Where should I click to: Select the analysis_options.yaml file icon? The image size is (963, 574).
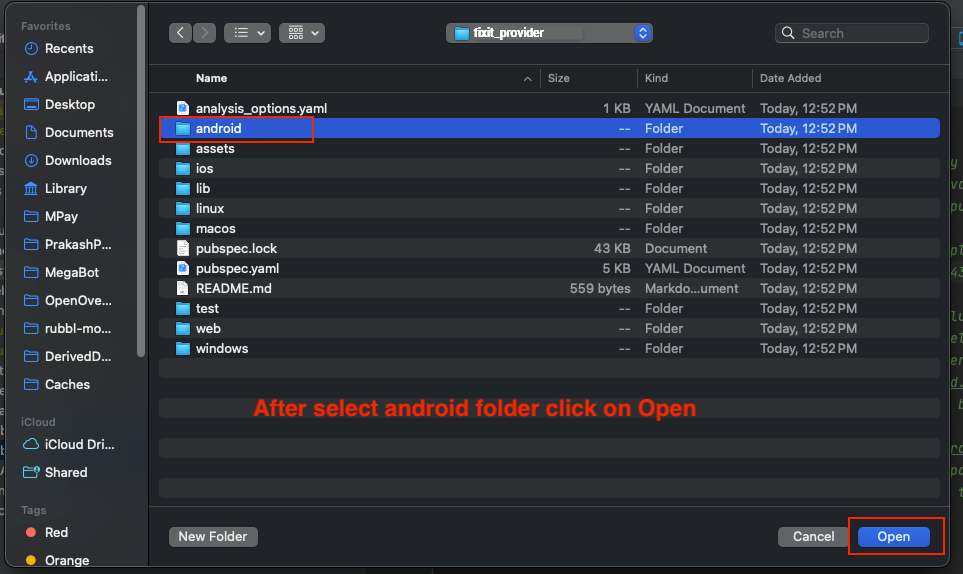(x=182, y=108)
